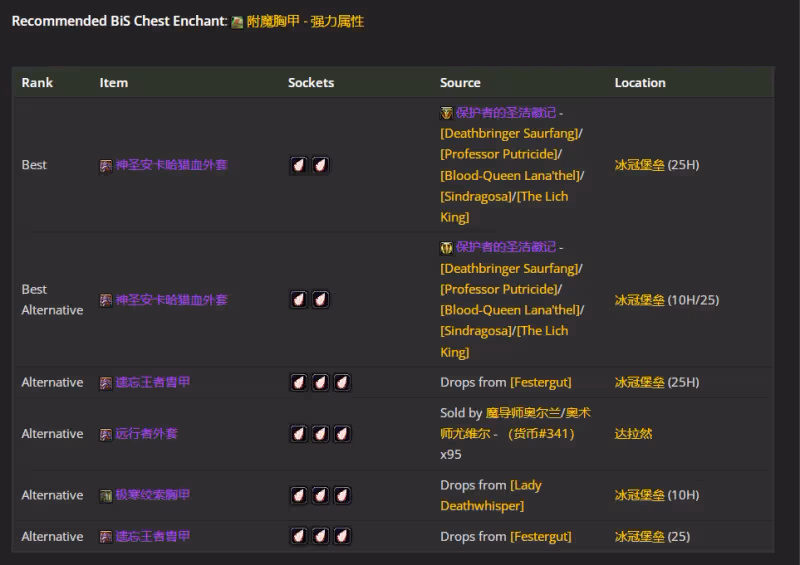
Task: Click third socket gem in 极寒绞索胸甲 row
Action: [342, 495]
